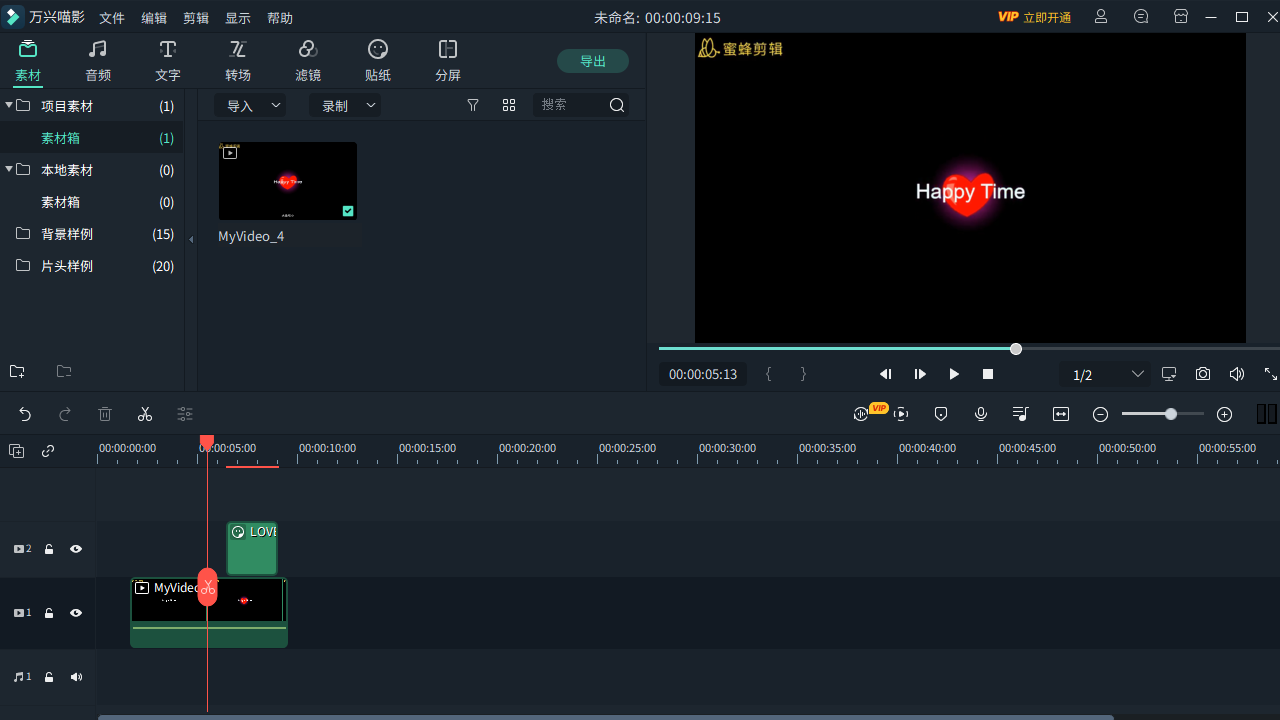Open the 1/2 playback quality dropdown
The width and height of the screenshot is (1280, 720).
click(1104, 374)
